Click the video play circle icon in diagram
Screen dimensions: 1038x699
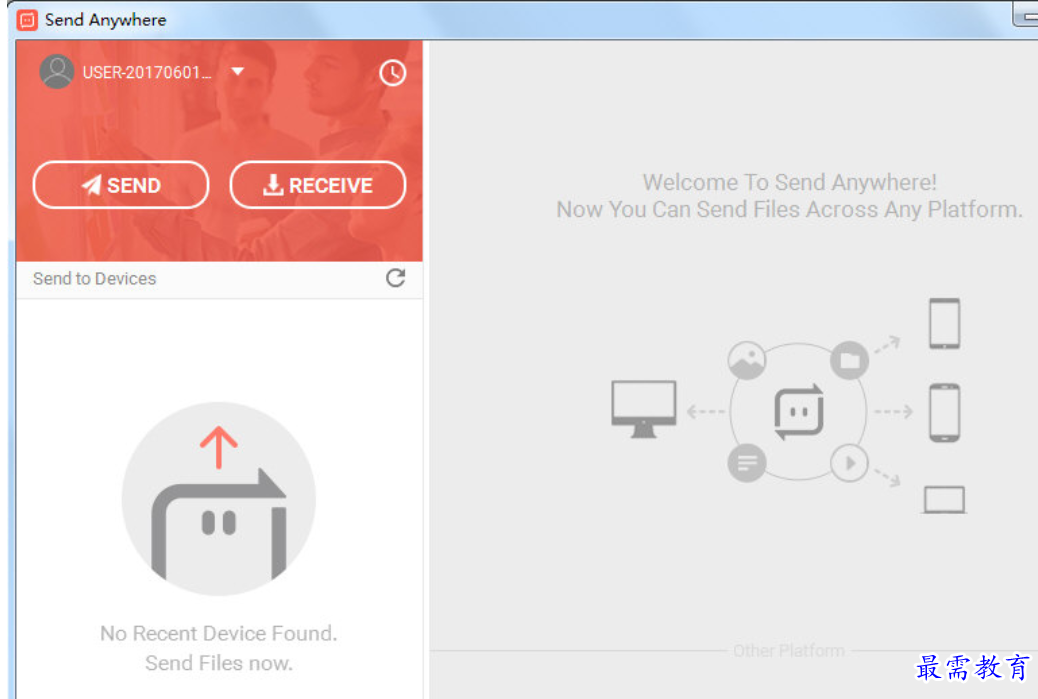click(x=850, y=463)
